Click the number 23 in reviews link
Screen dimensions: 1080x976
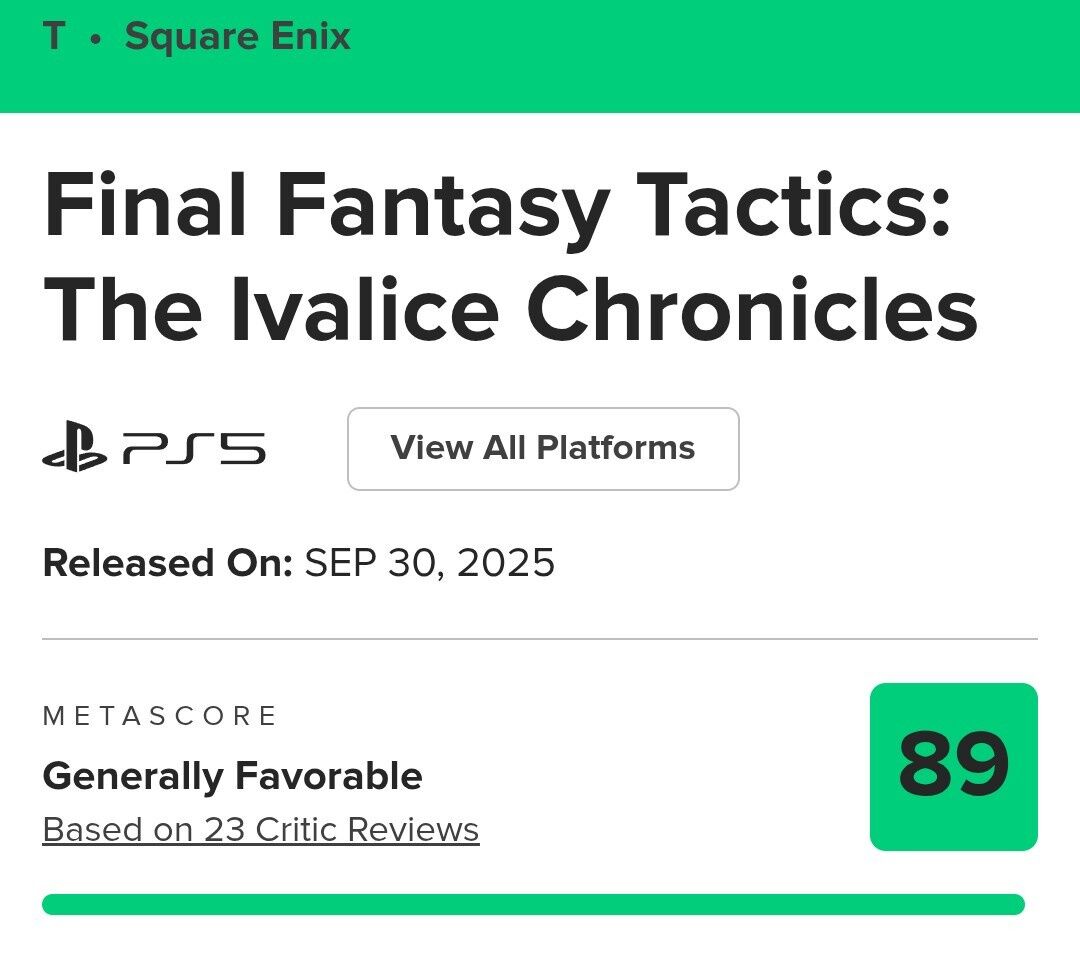(225, 830)
